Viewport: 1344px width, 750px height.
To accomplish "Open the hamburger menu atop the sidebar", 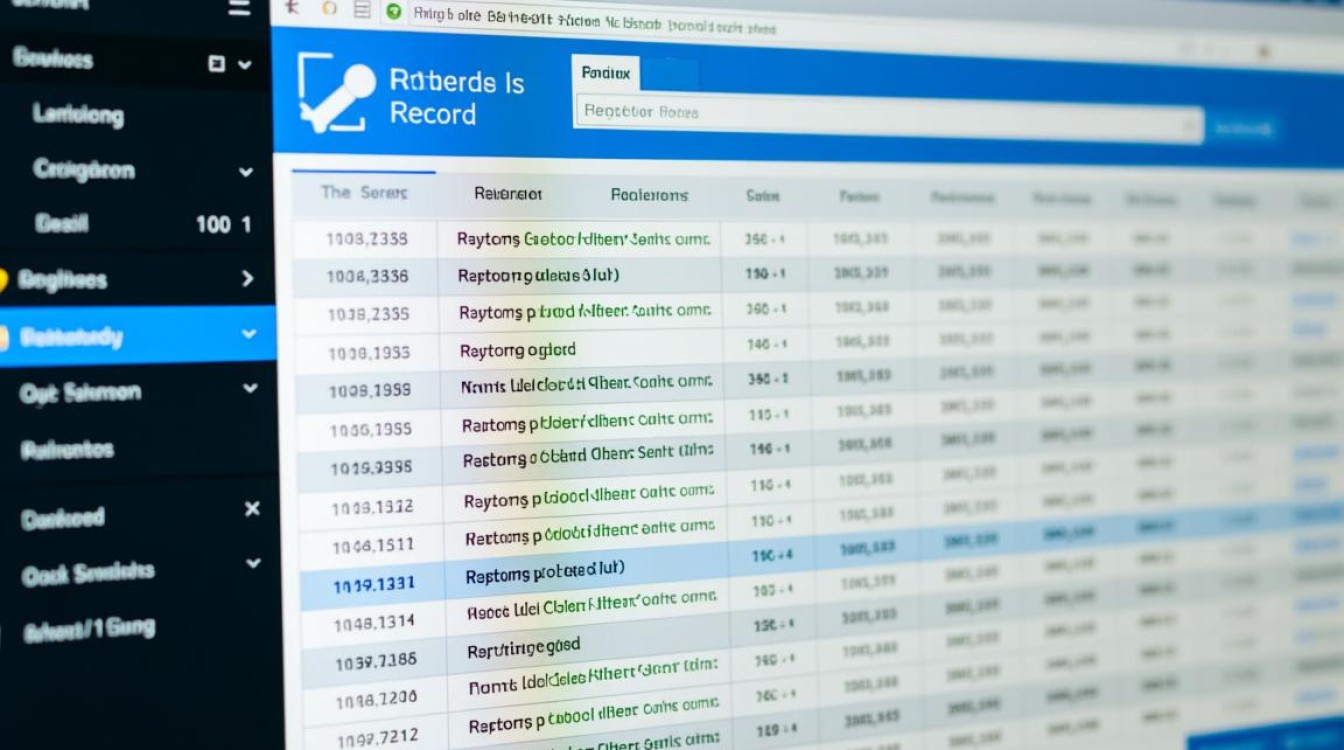I will point(239,8).
